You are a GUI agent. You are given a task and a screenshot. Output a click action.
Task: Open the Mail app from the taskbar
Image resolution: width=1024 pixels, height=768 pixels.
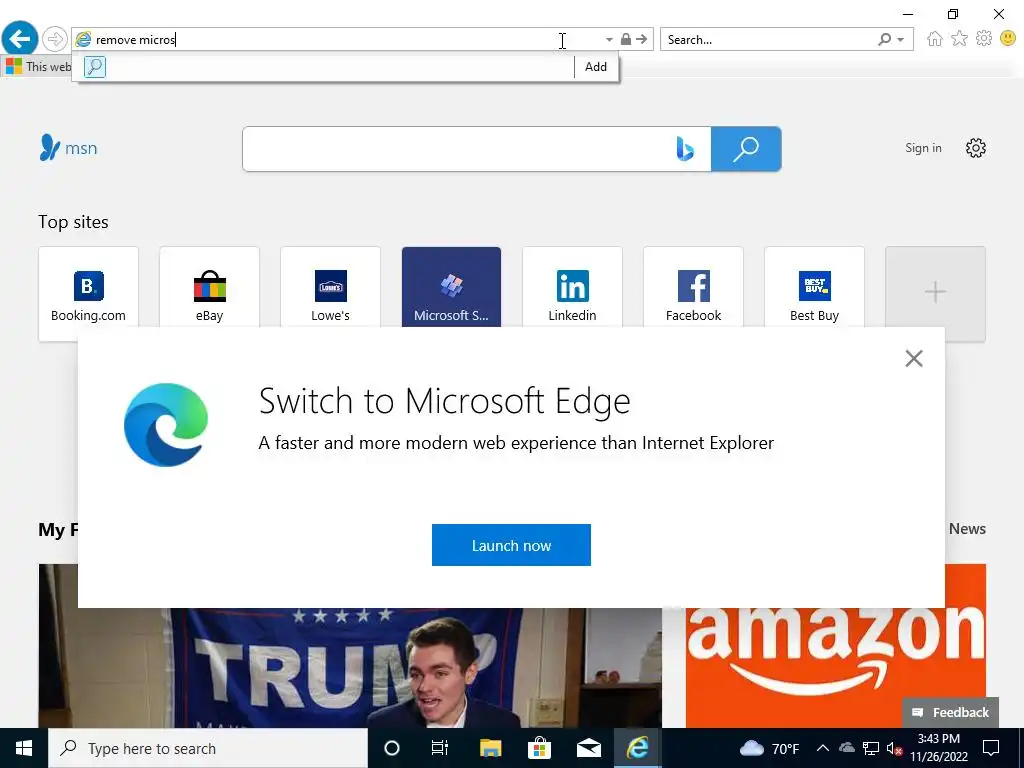(589, 748)
